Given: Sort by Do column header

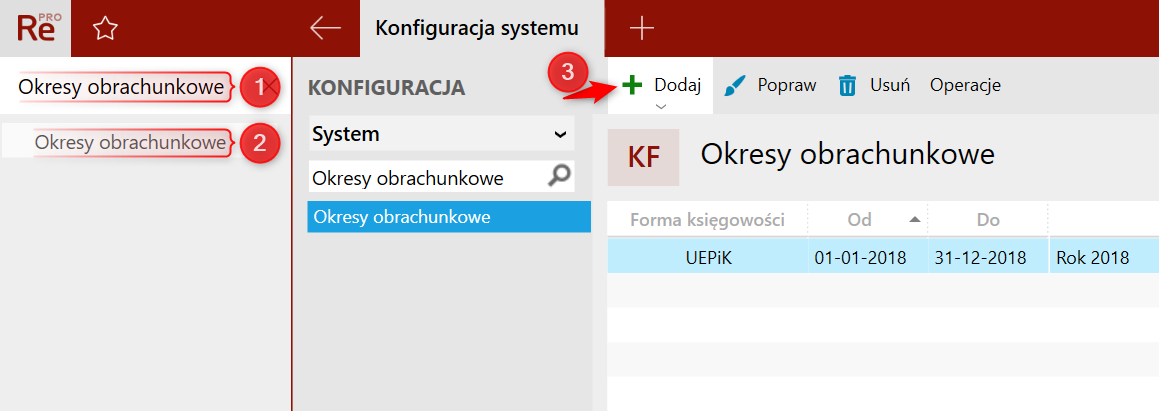Looking at the screenshot, I should [x=988, y=220].
